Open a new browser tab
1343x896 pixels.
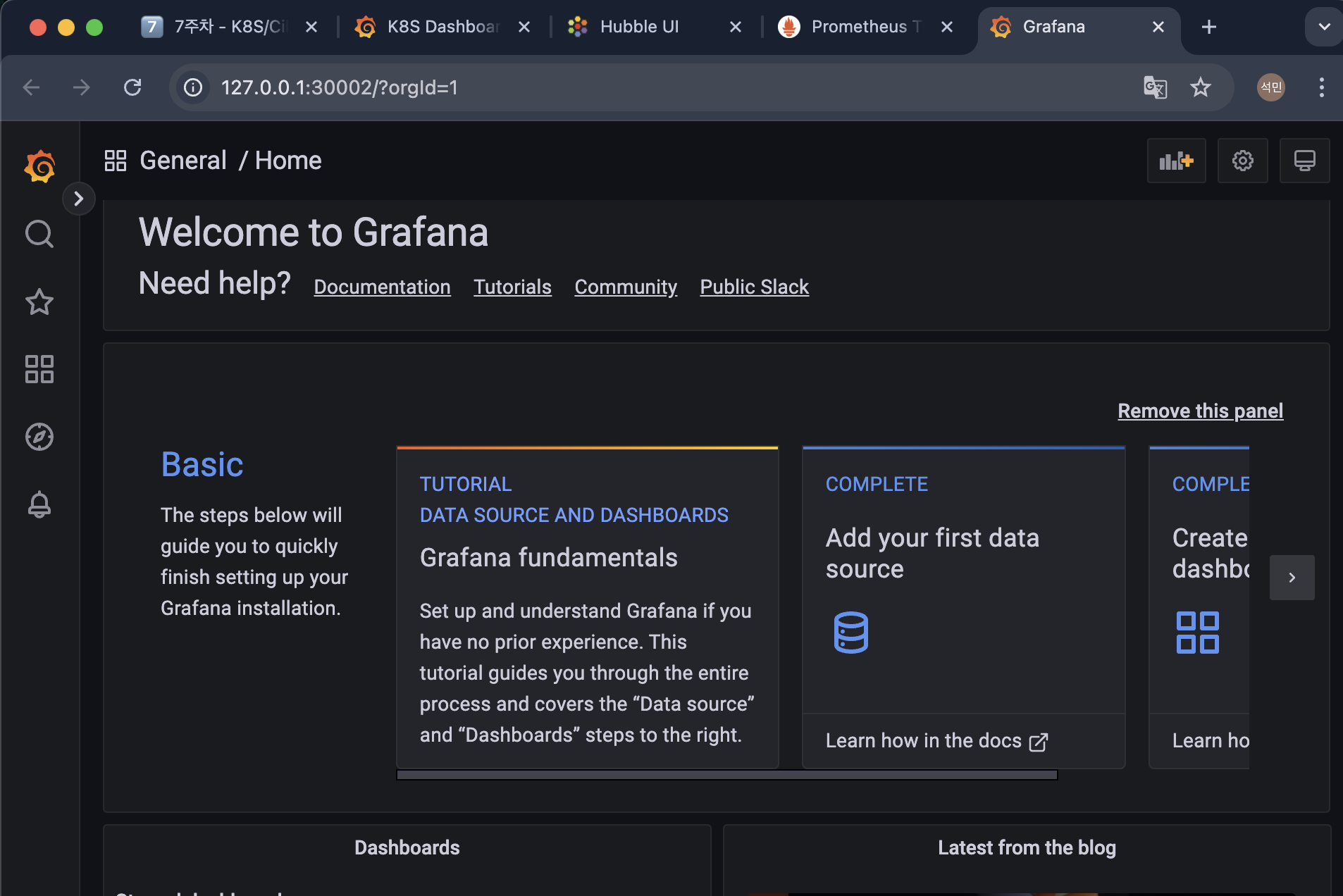click(1208, 27)
